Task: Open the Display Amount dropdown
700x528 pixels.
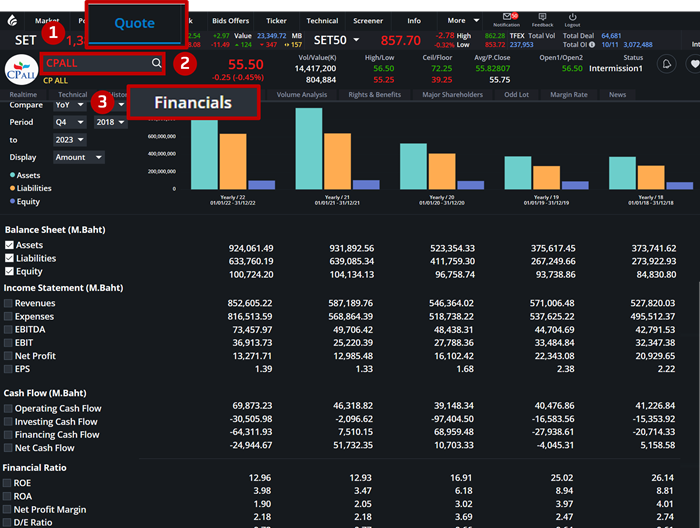Action: (79, 157)
